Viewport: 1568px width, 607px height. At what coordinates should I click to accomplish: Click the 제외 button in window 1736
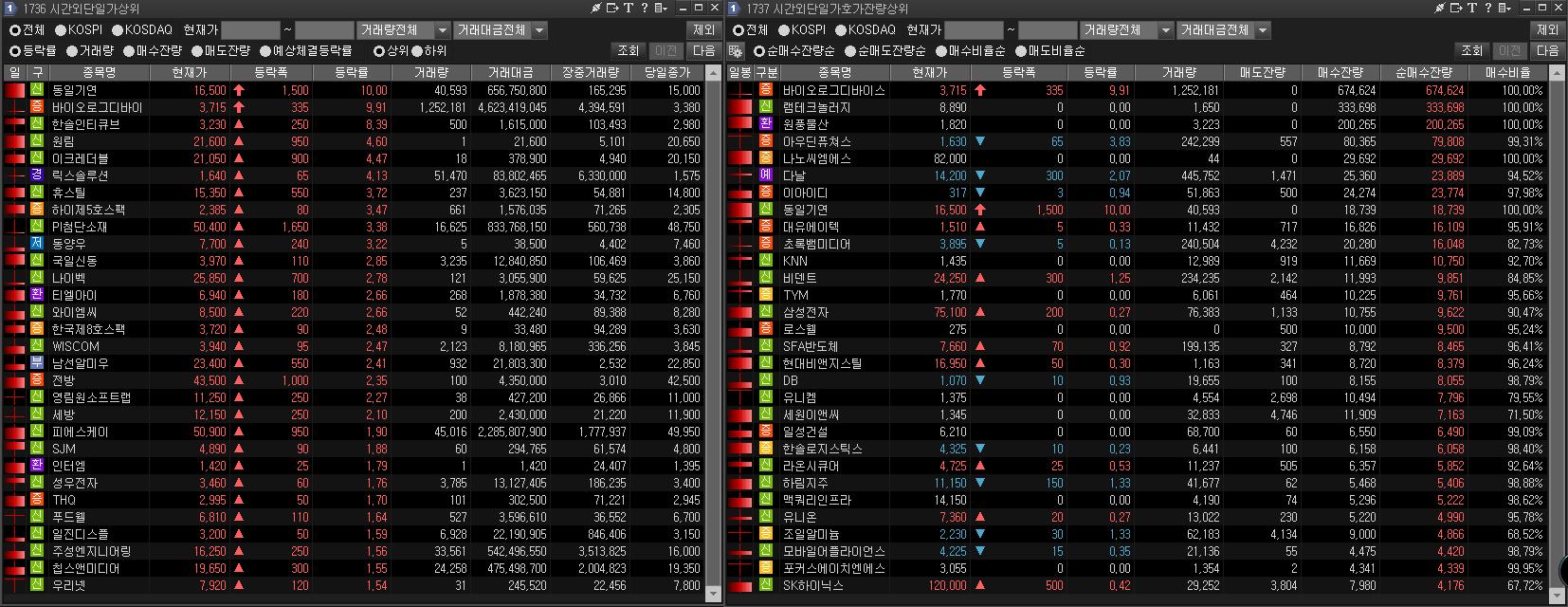pyautogui.click(x=703, y=29)
